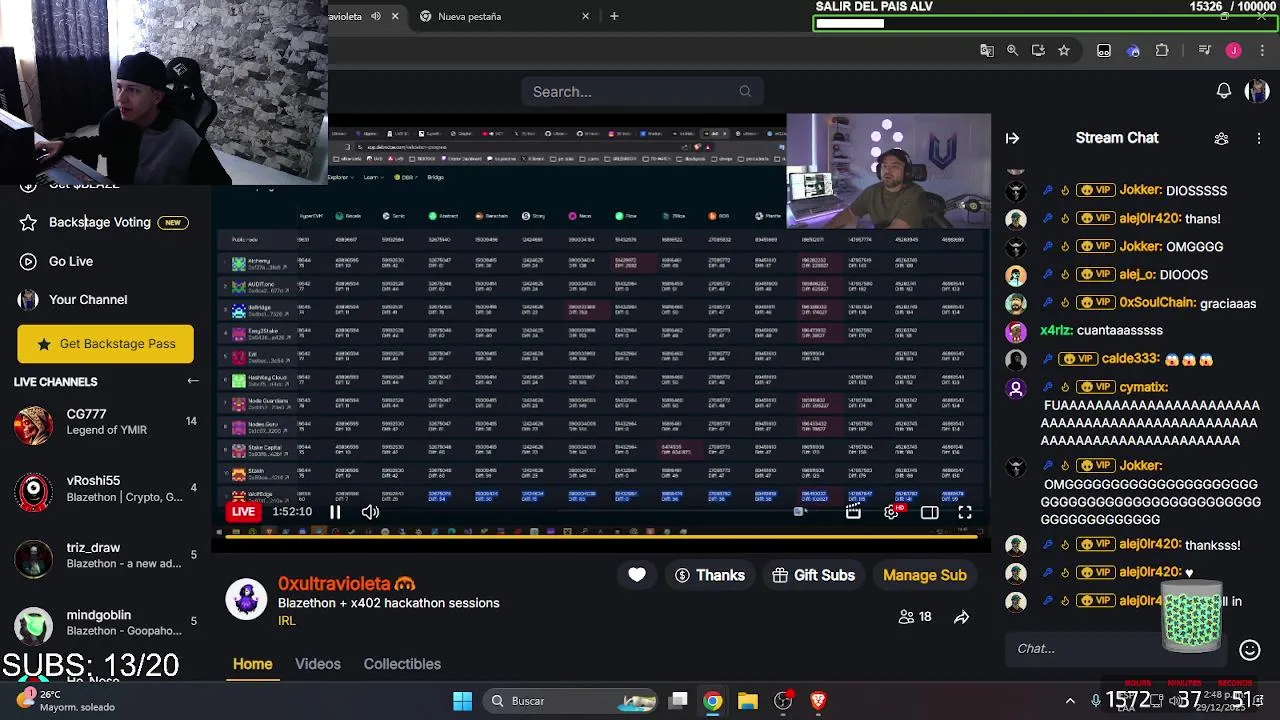Screen dimensions: 1280x720
Task: Open Brave browser from the taskbar
Action: click(x=818, y=701)
